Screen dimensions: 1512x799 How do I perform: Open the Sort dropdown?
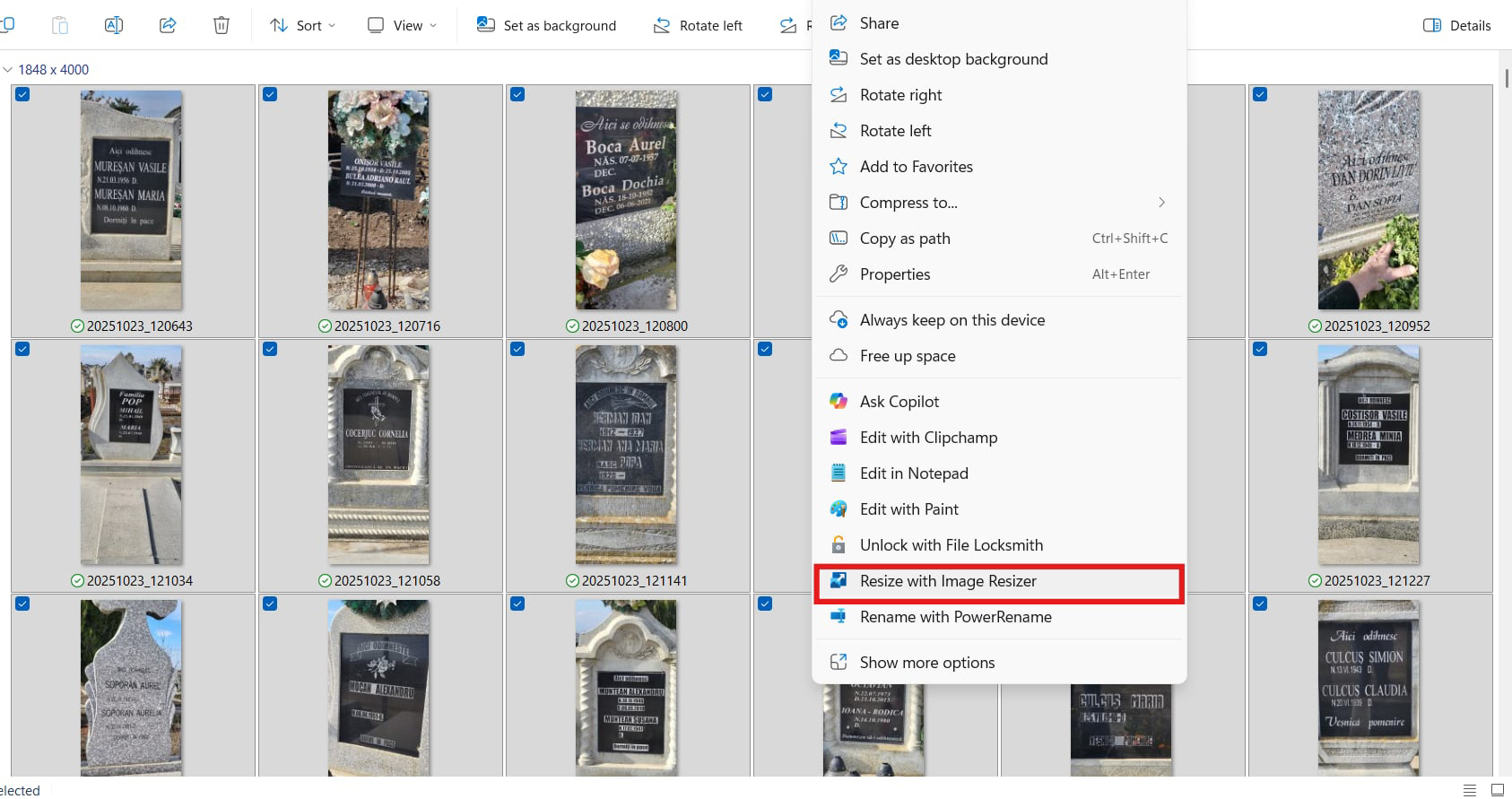click(303, 25)
